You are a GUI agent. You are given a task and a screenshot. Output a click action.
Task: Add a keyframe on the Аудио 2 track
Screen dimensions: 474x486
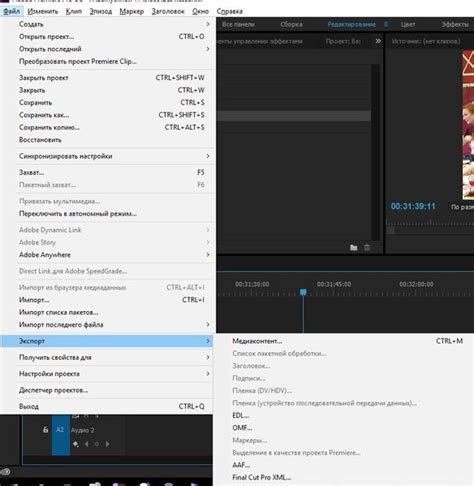click(76, 444)
